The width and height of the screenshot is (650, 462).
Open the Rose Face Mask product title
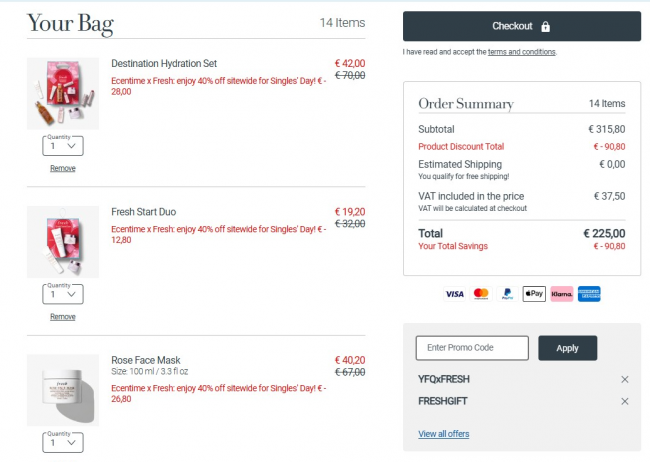coord(146,360)
